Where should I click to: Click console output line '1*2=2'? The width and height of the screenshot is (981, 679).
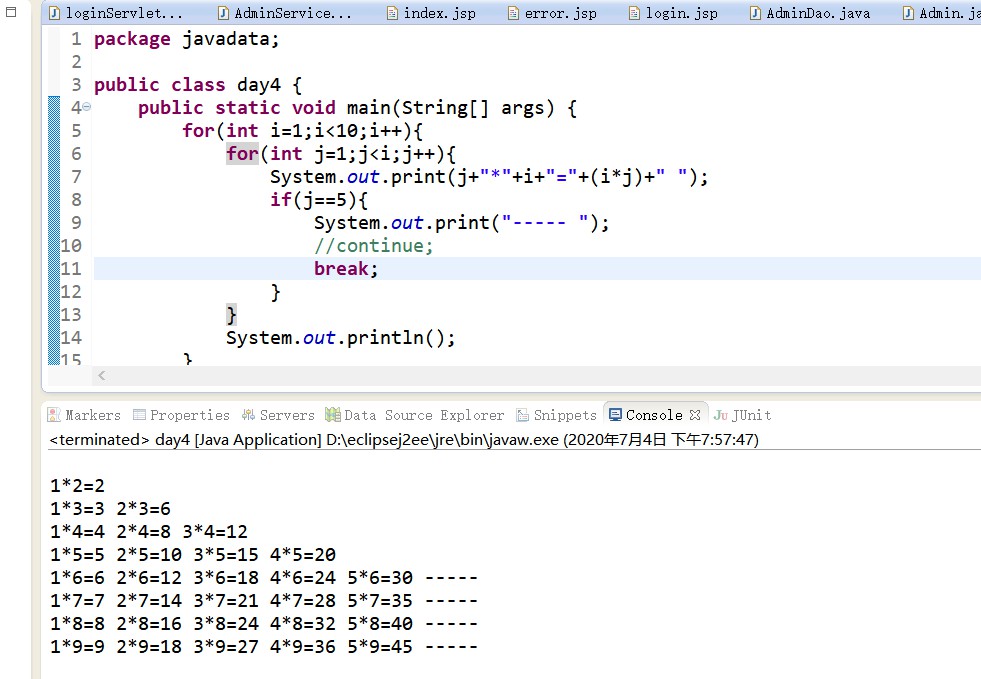coord(78,486)
